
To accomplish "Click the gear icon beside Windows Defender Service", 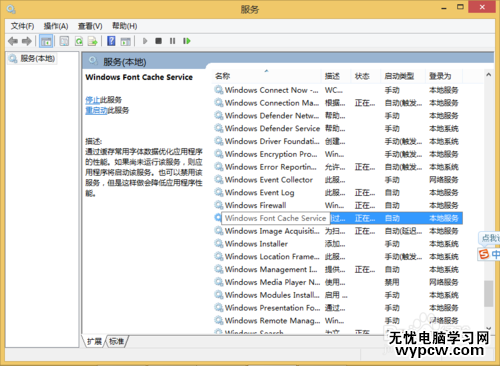I will (219, 128).
